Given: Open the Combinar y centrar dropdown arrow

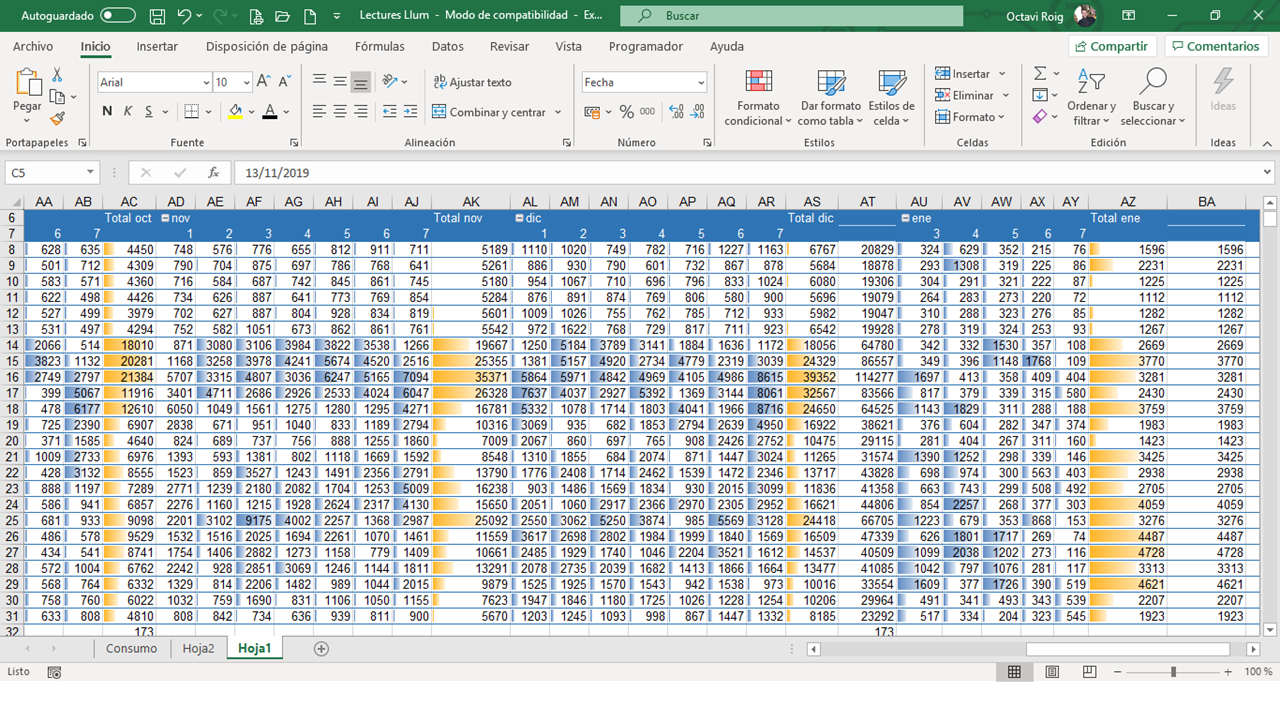Looking at the screenshot, I should tap(558, 112).
